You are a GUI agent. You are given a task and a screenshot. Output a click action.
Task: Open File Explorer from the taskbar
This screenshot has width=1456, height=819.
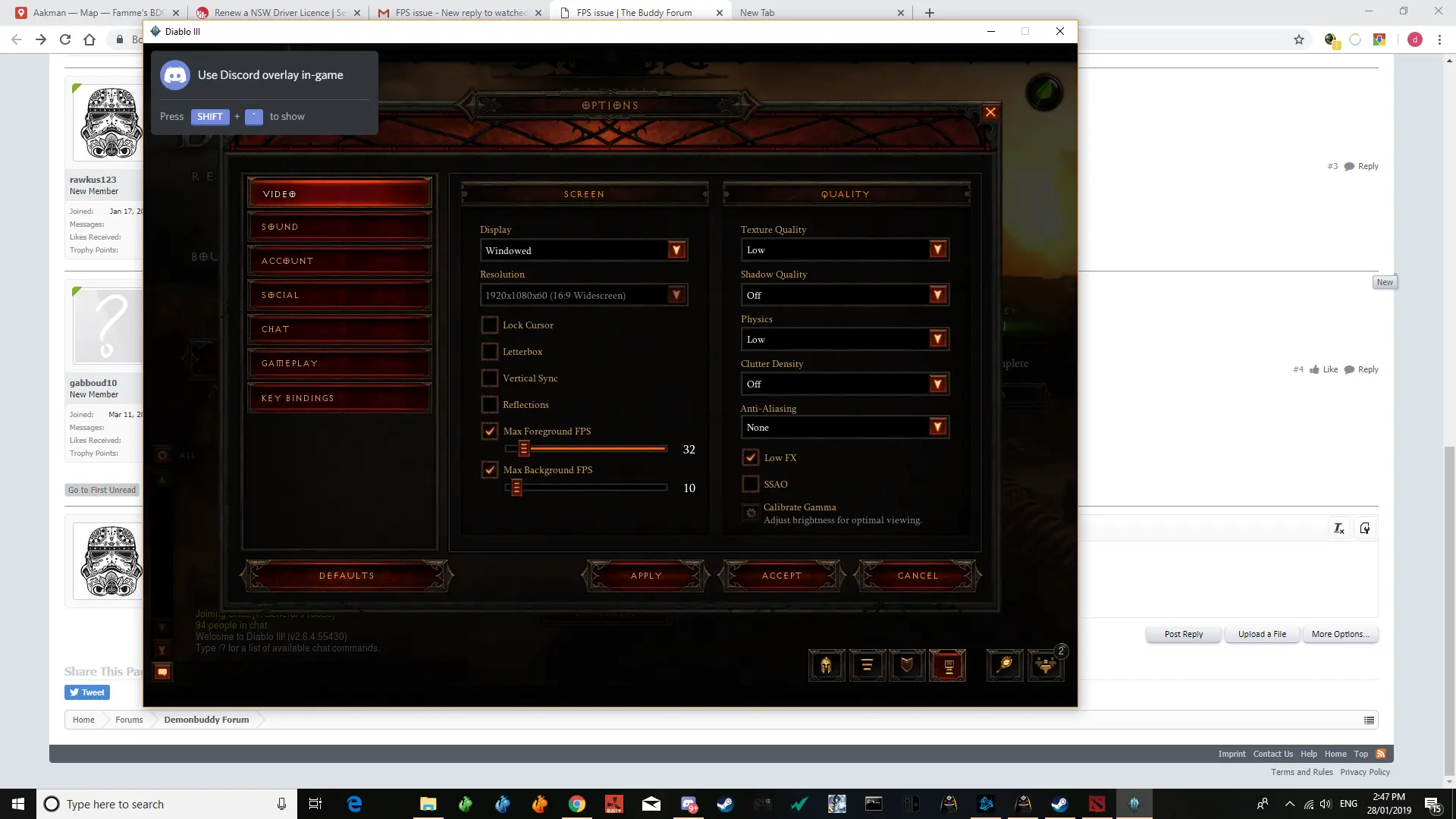[x=428, y=804]
